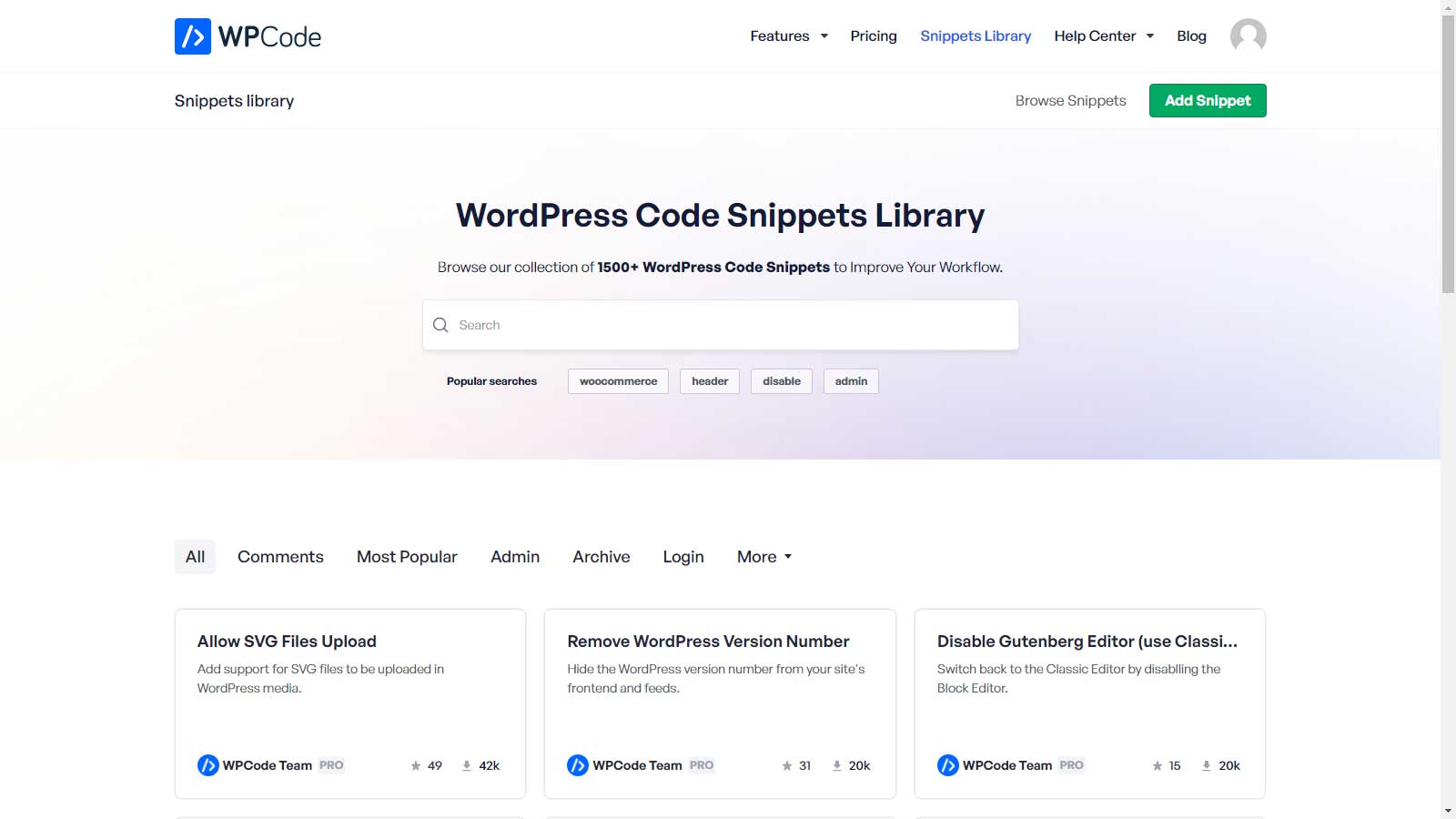Click the '49' star rating count
The image size is (1456, 819).
[x=435, y=766]
